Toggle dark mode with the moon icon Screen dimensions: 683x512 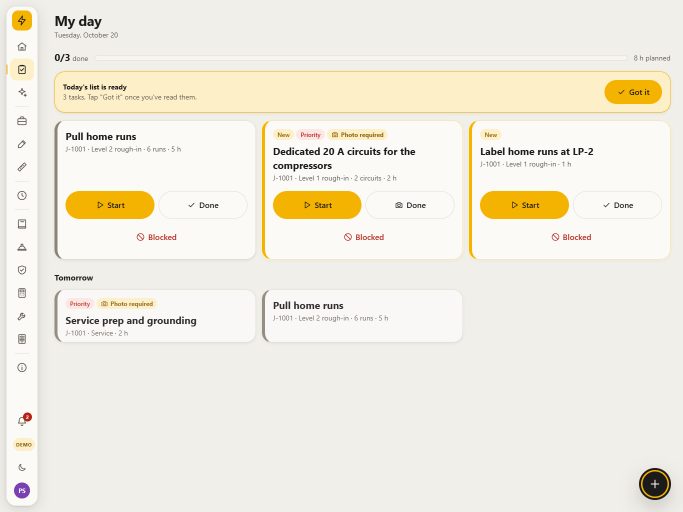point(22,468)
